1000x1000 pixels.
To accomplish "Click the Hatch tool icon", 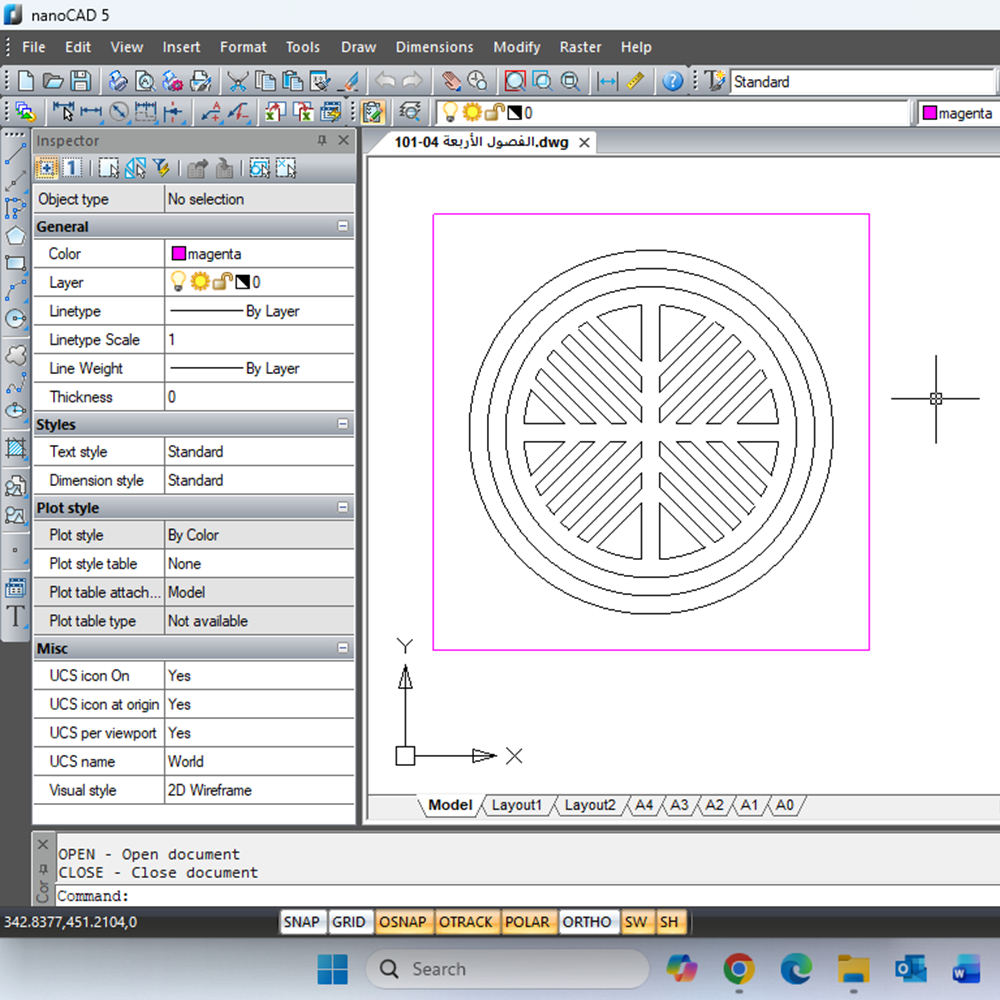I will [x=15, y=448].
